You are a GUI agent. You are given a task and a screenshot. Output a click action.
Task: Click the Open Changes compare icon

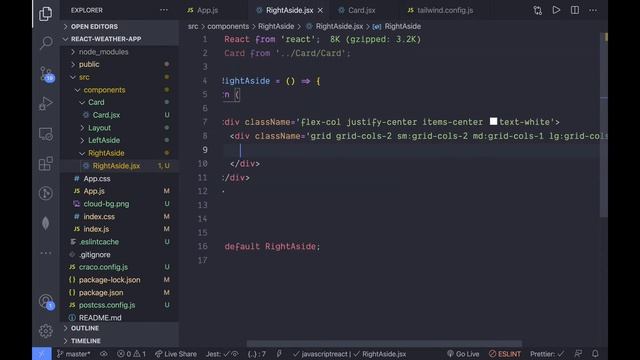click(x=538, y=10)
